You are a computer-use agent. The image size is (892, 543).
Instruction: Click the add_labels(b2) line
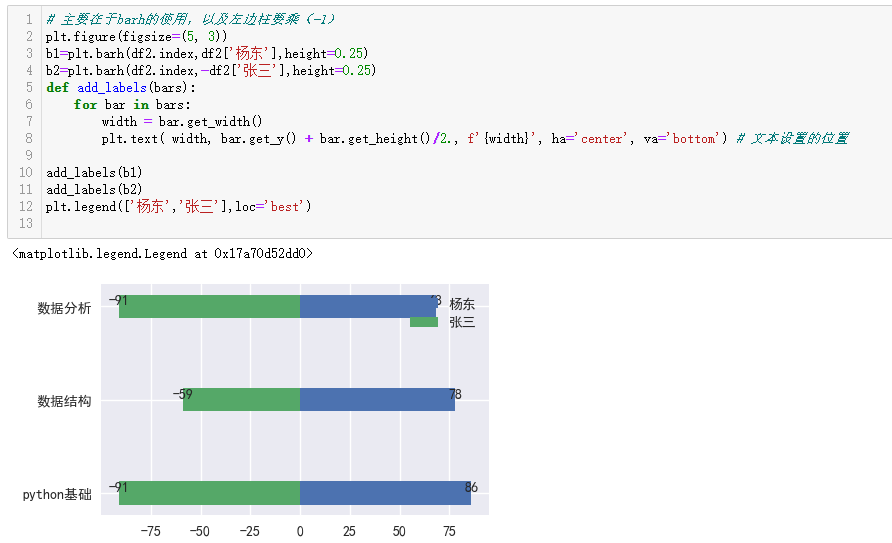point(94,190)
